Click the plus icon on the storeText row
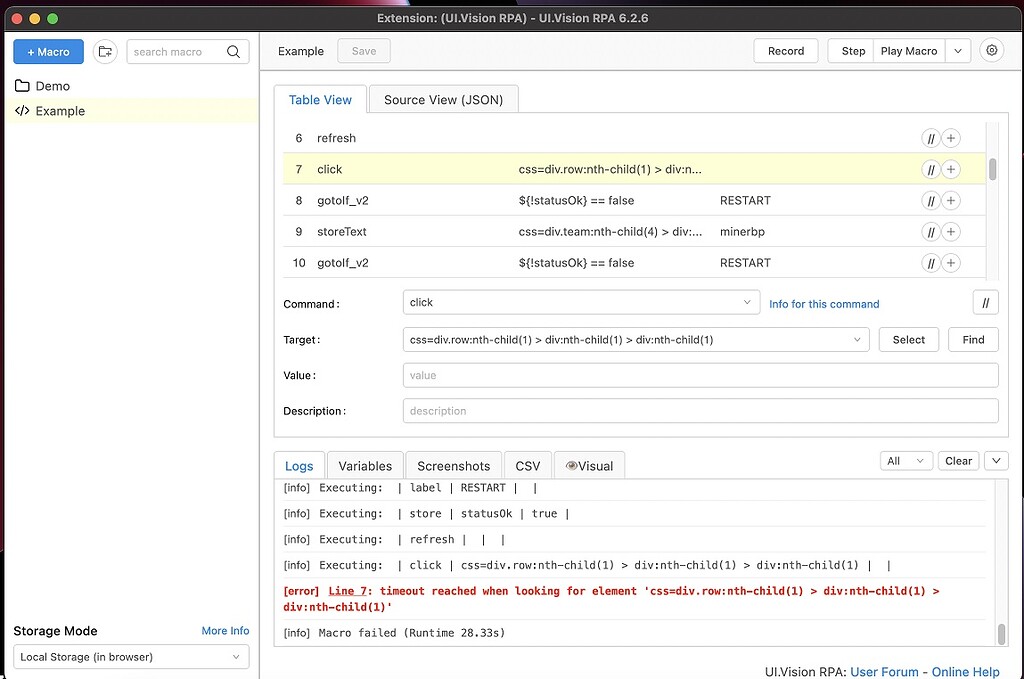The image size is (1024, 679). point(950,231)
